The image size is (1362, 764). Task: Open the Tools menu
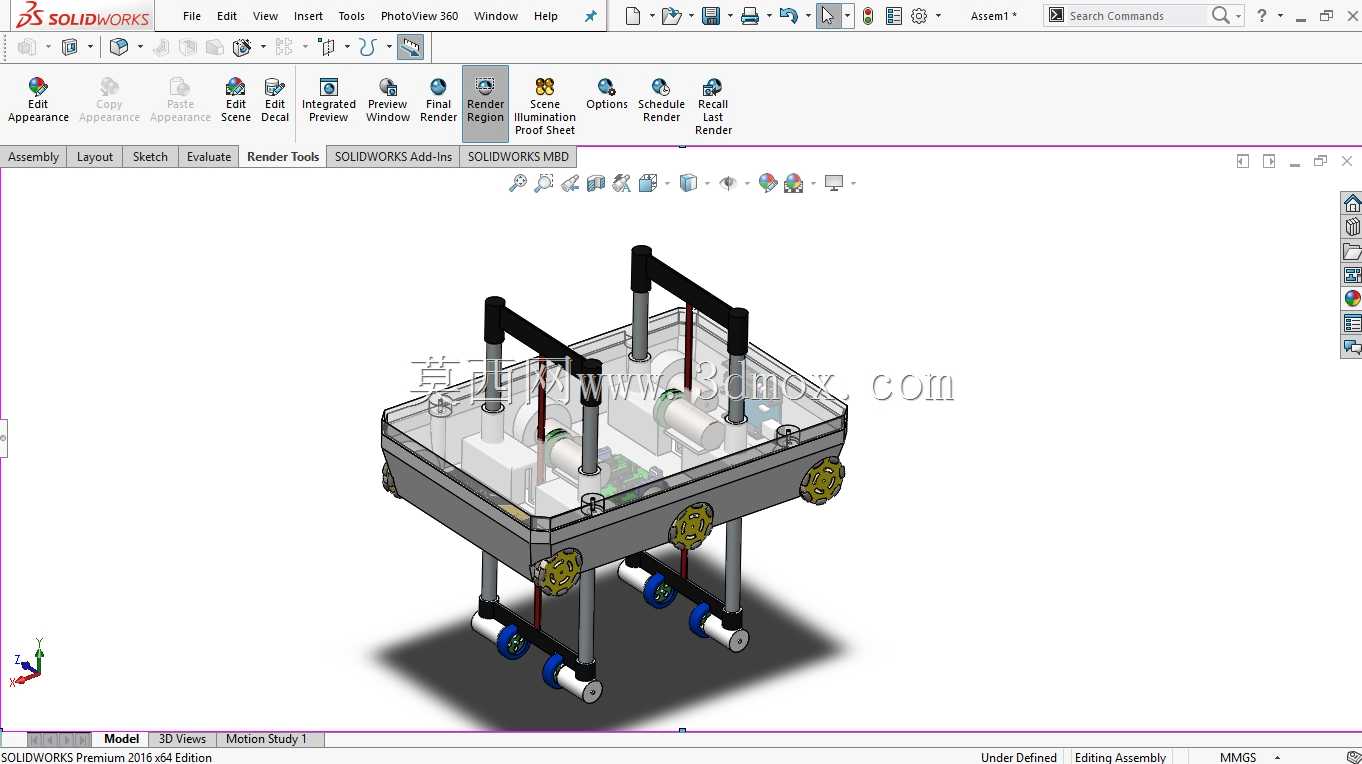pos(351,16)
